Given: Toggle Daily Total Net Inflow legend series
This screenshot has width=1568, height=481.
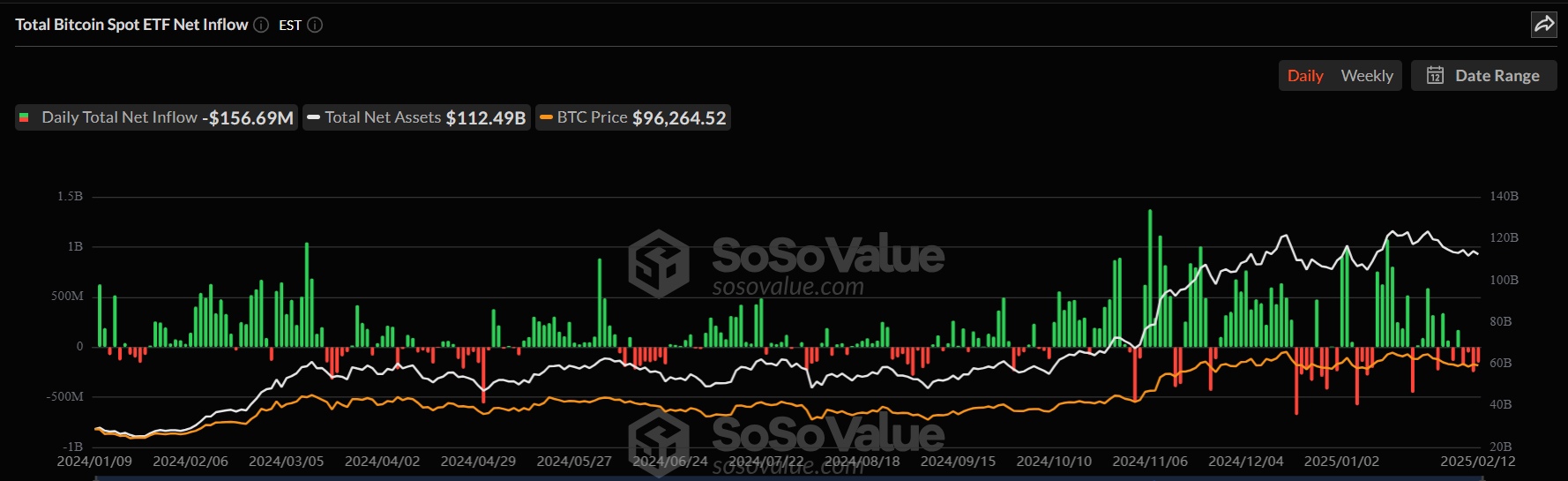Looking at the screenshot, I should 156,117.
